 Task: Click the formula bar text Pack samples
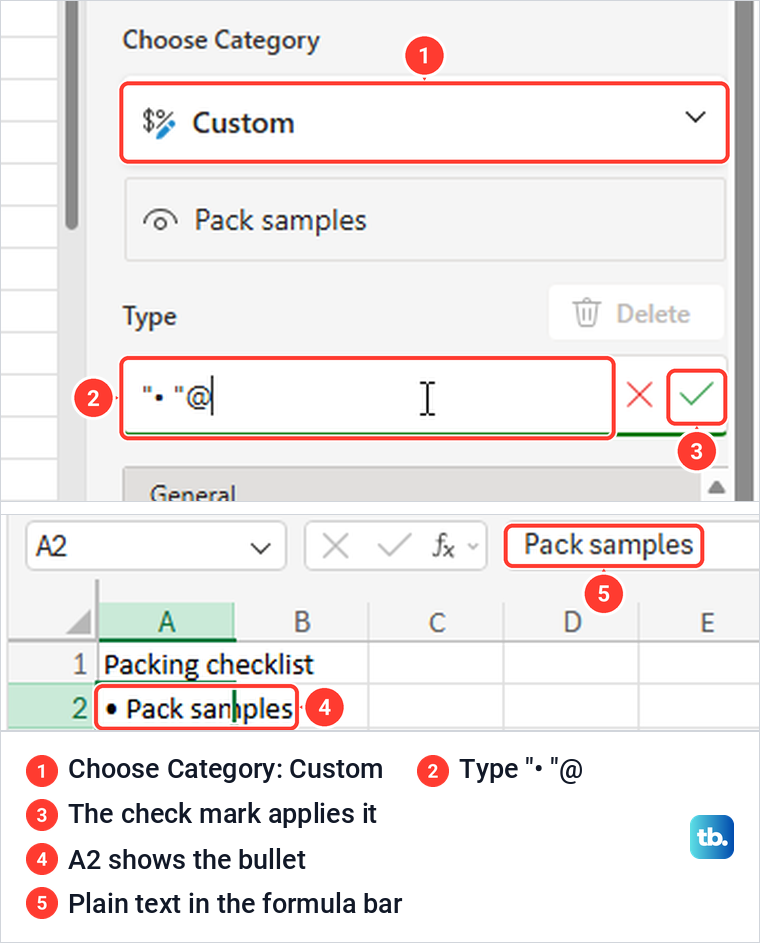point(608,545)
